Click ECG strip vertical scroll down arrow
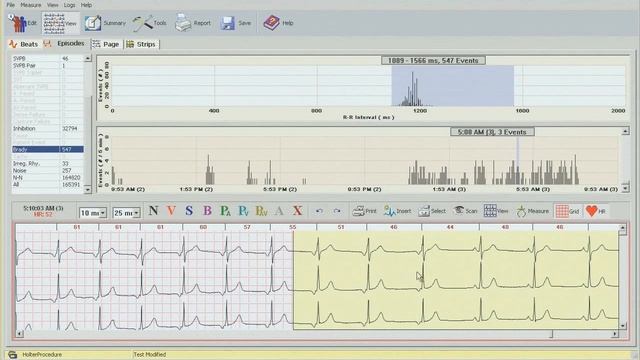The image size is (640, 360). coord(623,325)
